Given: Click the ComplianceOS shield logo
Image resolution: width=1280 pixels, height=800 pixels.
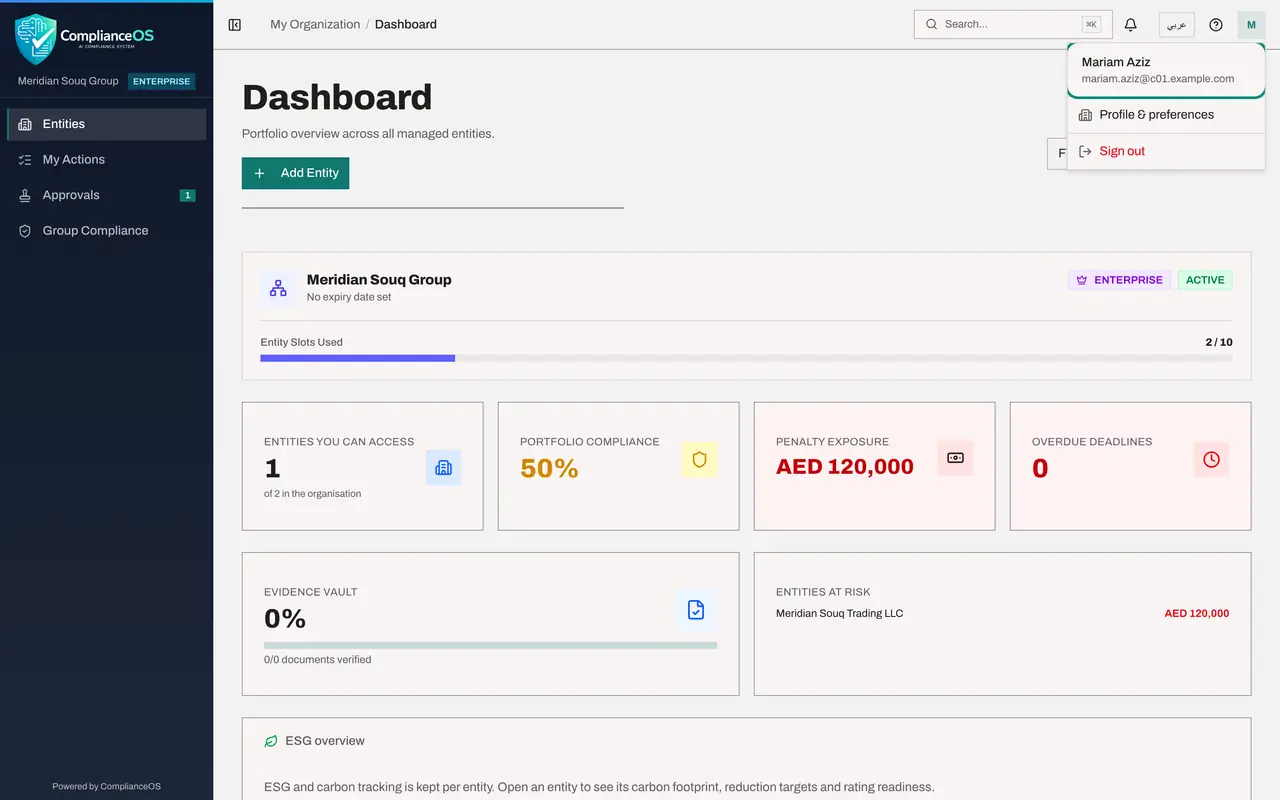Looking at the screenshot, I should click(x=36, y=39).
